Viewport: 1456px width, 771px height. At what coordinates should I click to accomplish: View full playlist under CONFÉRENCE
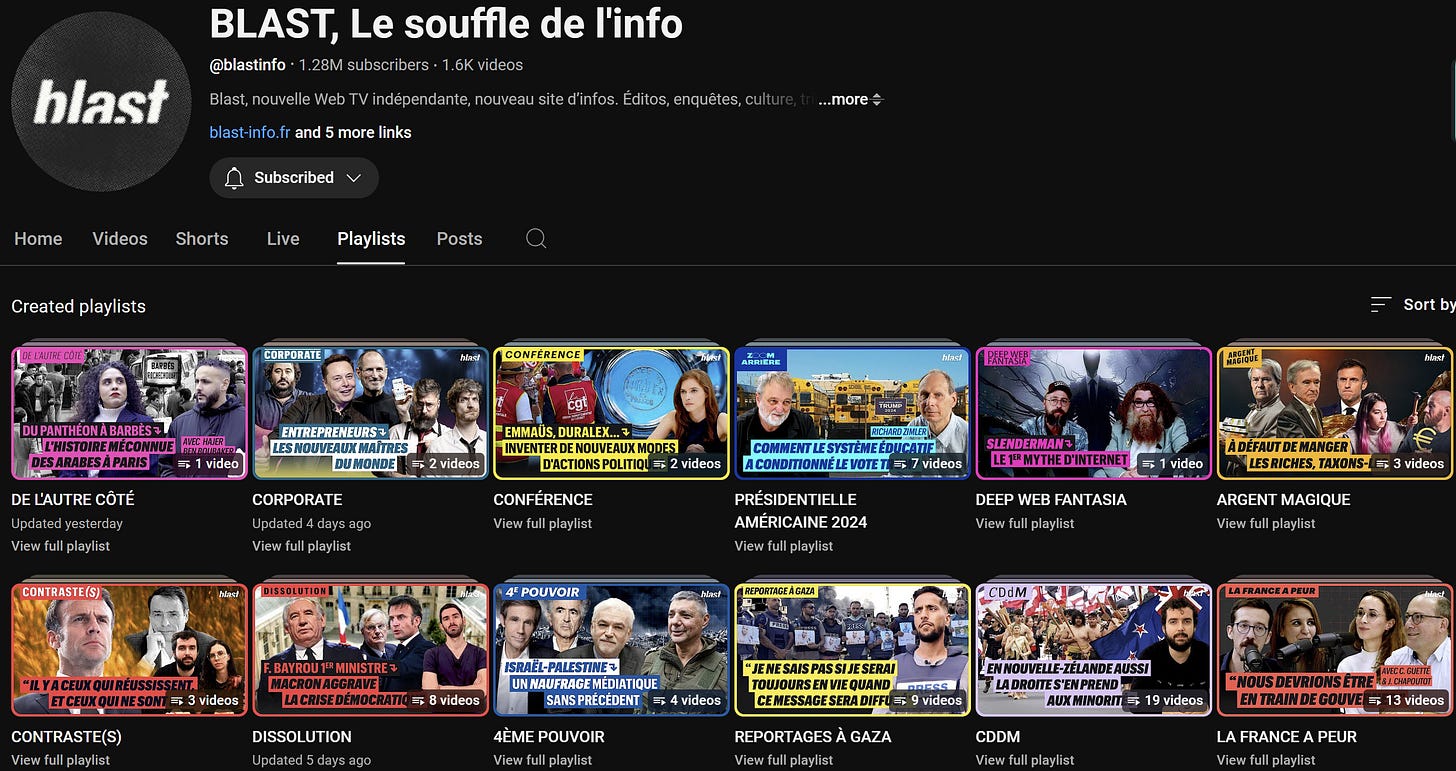pos(542,523)
